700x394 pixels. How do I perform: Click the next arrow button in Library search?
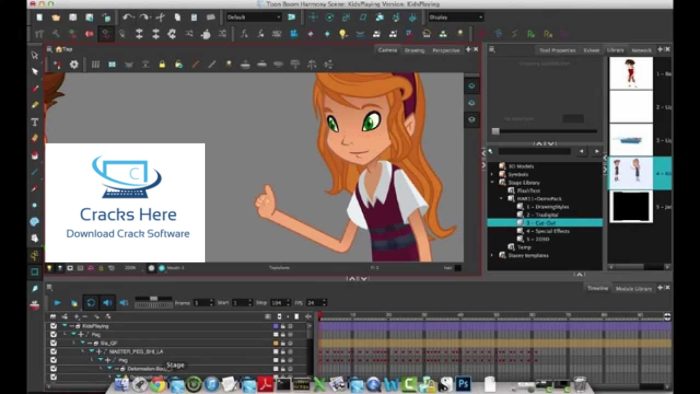coord(596,152)
